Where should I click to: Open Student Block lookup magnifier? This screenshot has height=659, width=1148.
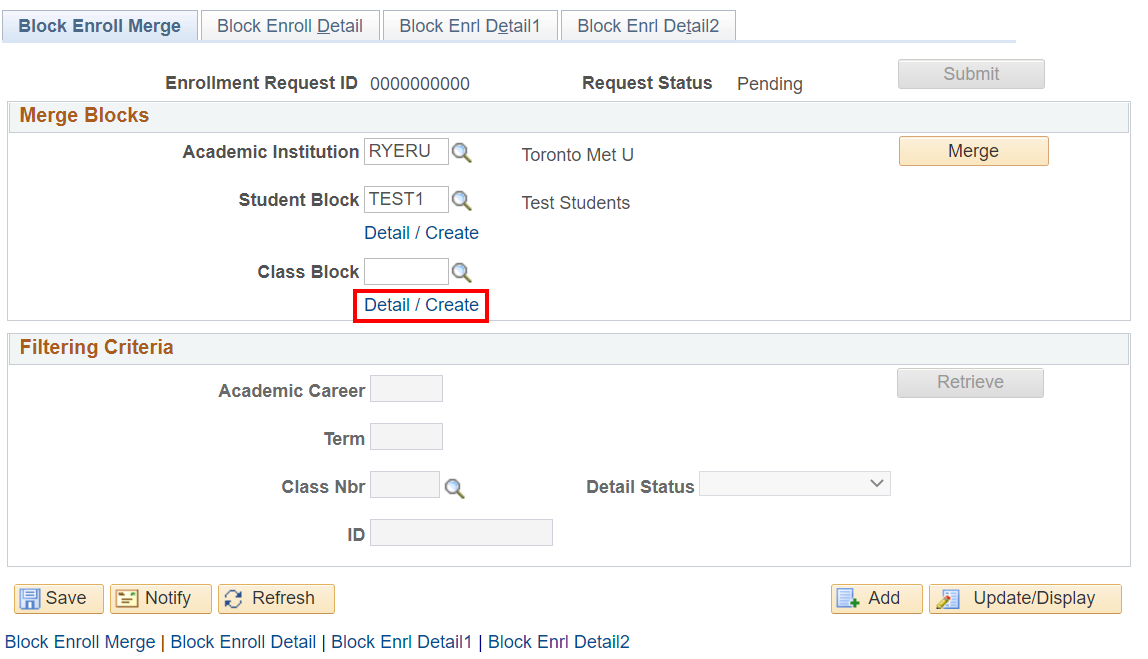461,201
